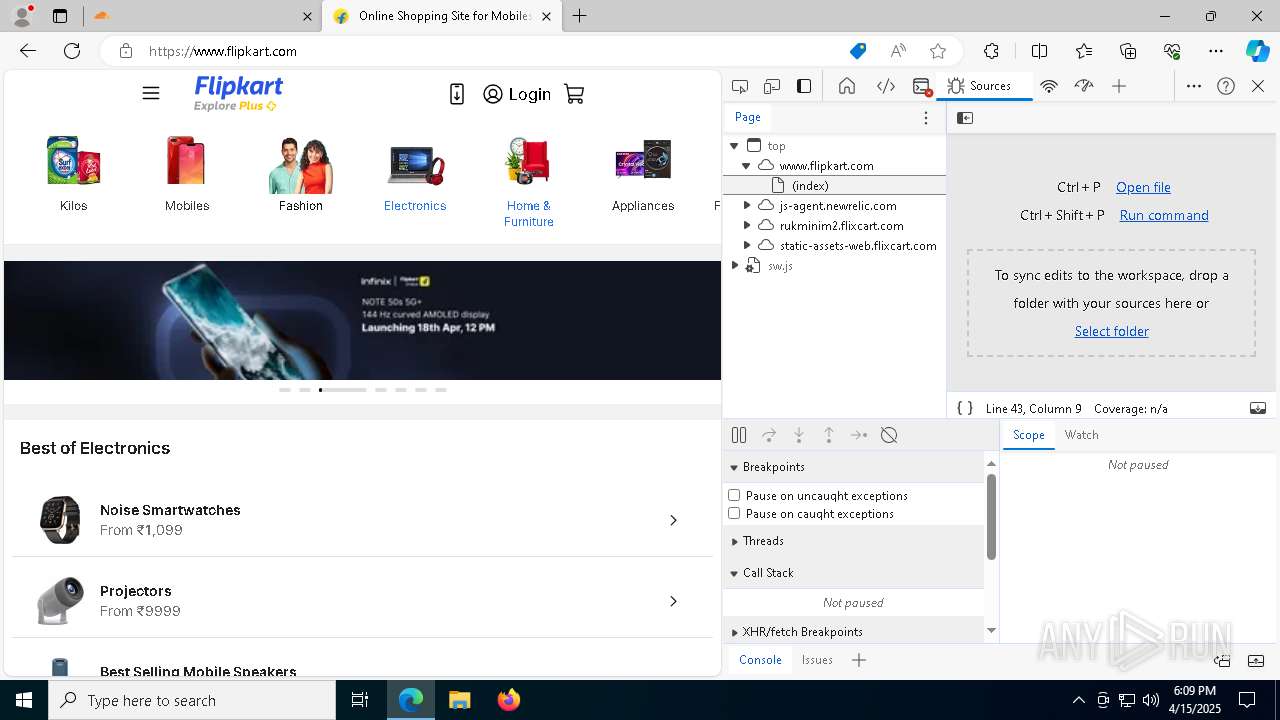Collapse the www.flipkart.com tree node
Viewport: 1280px width, 720px height.
[x=746, y=166]
